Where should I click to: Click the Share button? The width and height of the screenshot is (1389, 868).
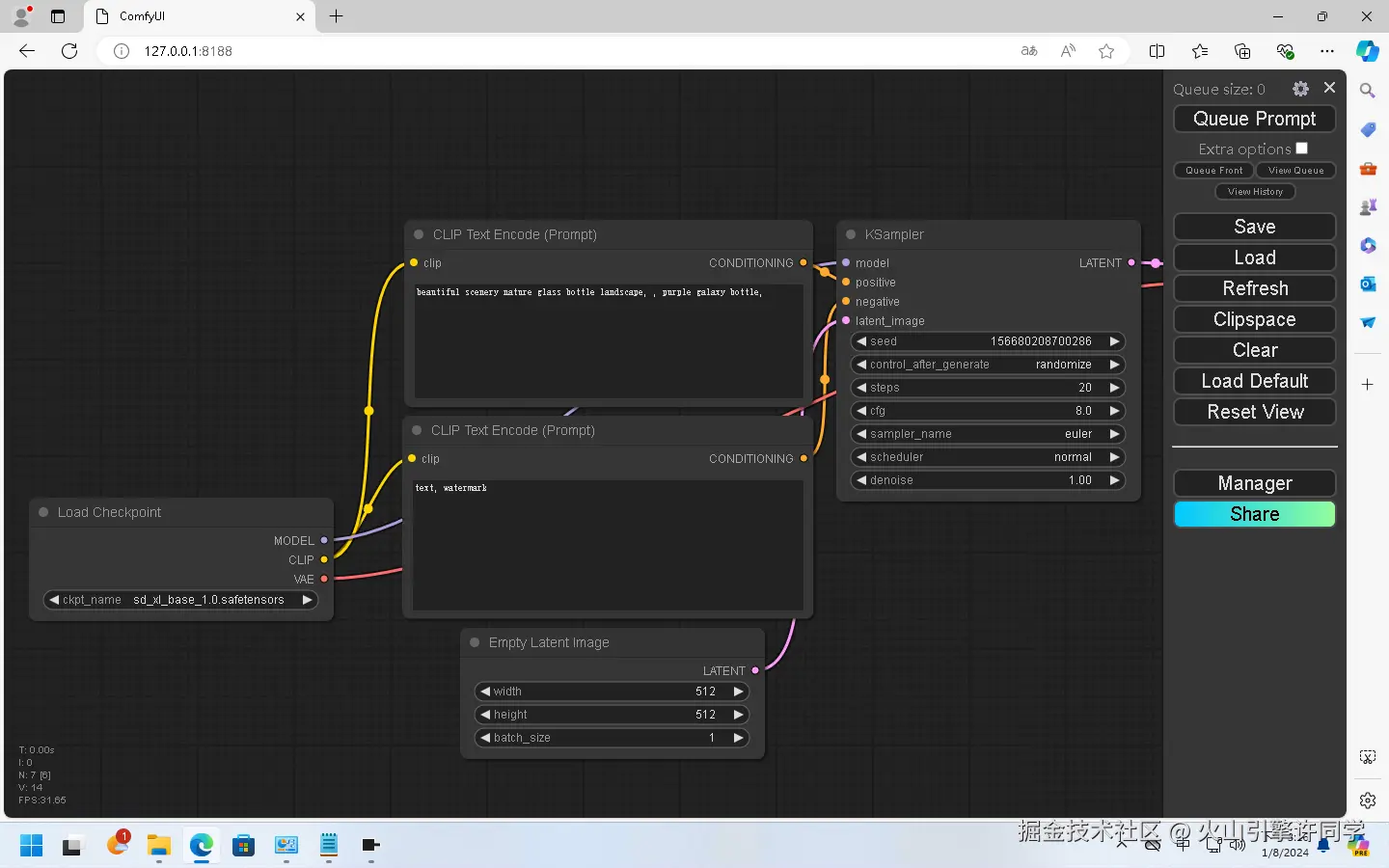click(1254, 514)
